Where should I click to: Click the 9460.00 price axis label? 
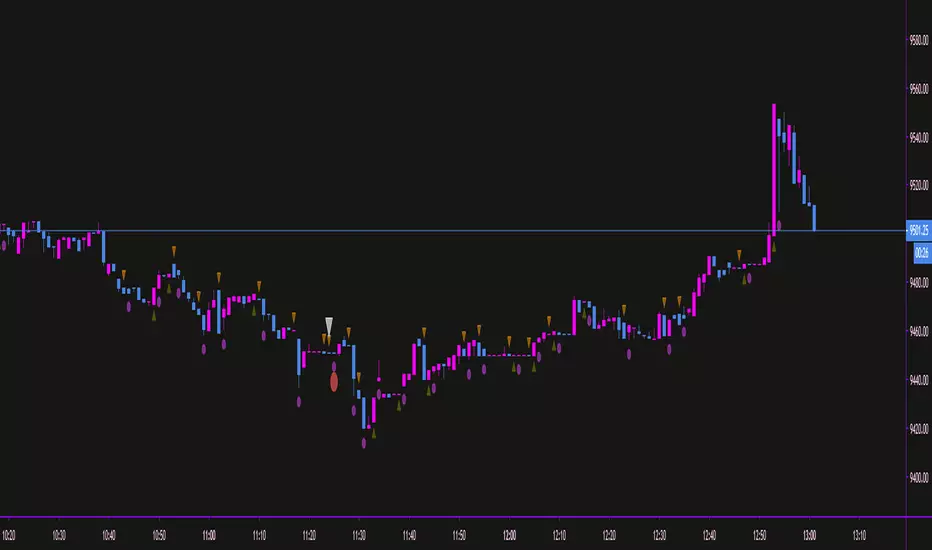(918, 331)
